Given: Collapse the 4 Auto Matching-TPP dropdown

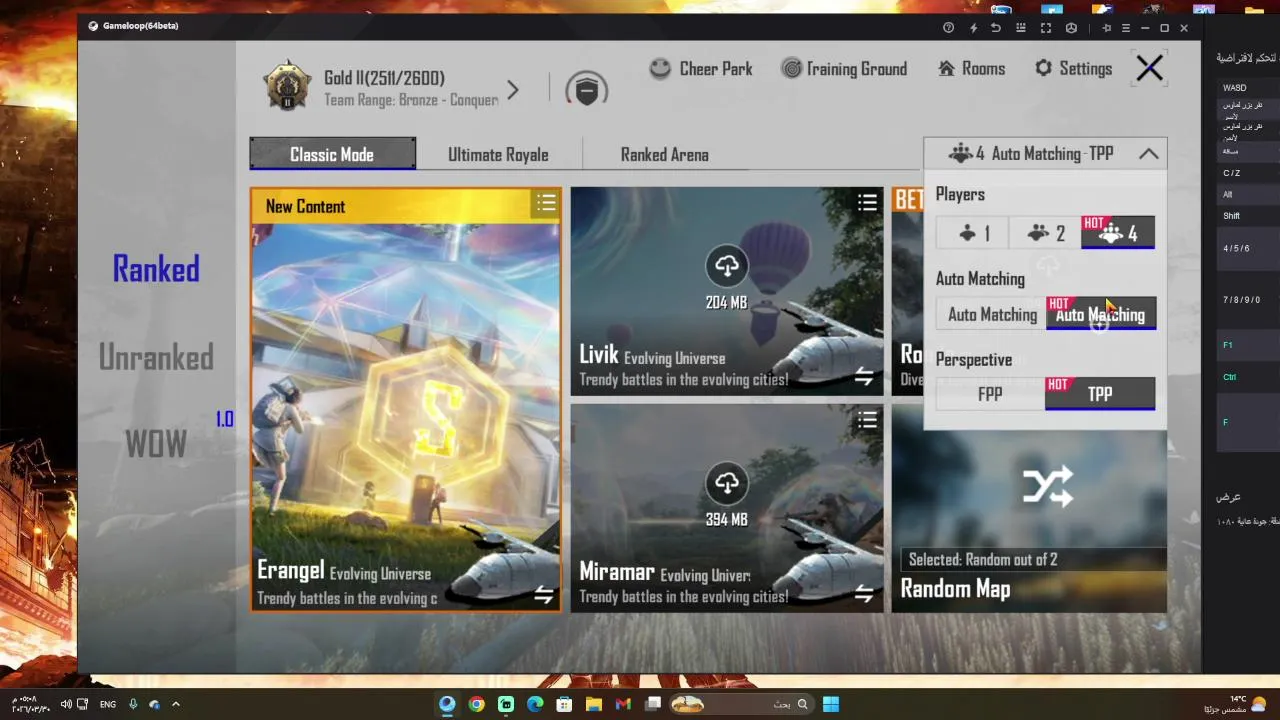Looking at the screenshot, I should (1045, 154).
